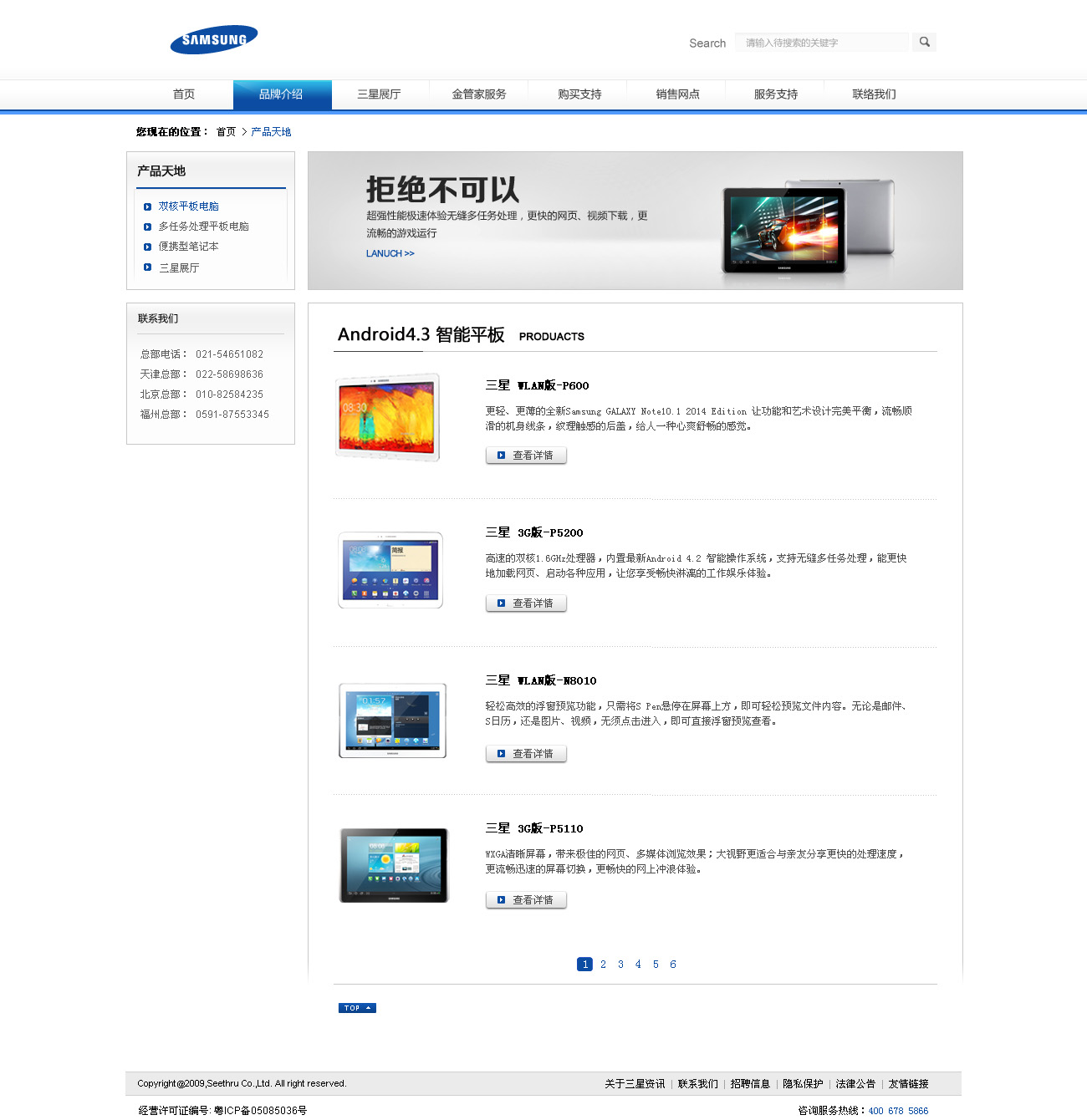Select 三星展厅 in the sidebar list

click(179, 268)
